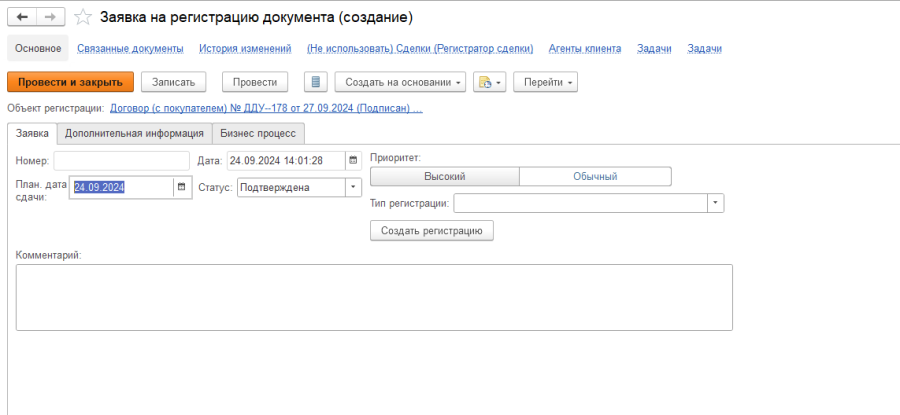Open the Перейти dropdown menu
The width and height of the screenshot is (900, 415).
click(545, 82)
